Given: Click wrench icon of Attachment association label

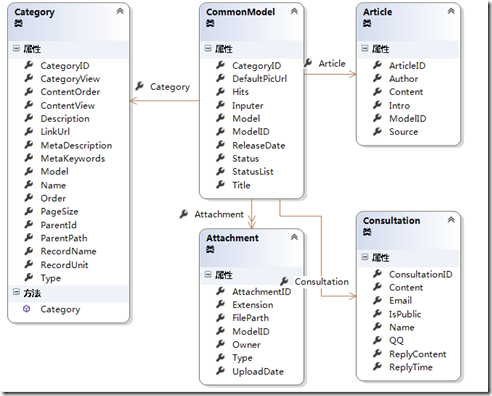Looking at the screenshot, I should pos(184,214).
